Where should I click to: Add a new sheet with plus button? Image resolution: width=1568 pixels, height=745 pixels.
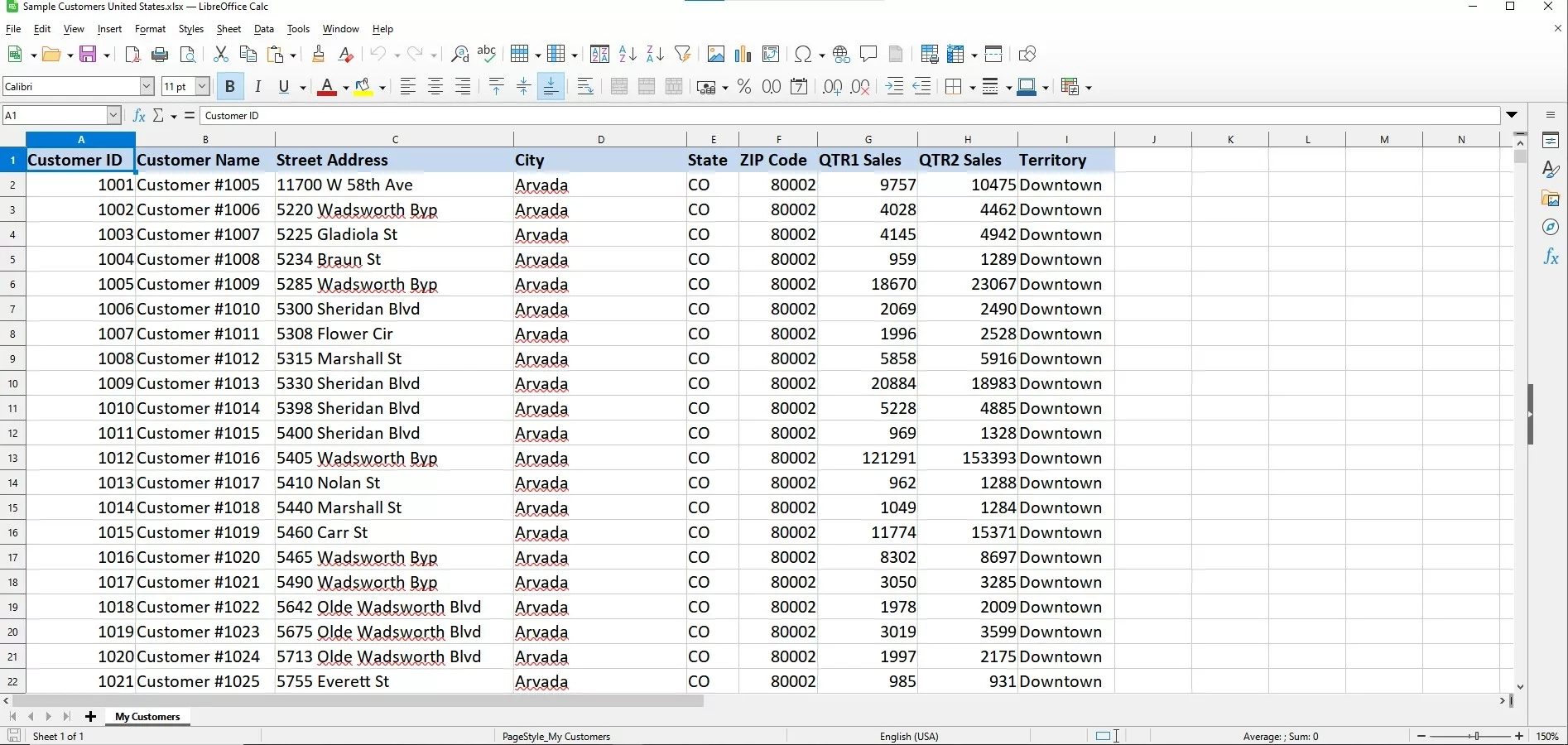point(90,717)
